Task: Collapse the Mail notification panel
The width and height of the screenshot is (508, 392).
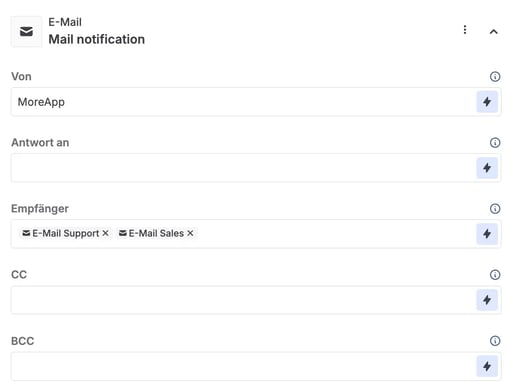Action: click(494, 32)
